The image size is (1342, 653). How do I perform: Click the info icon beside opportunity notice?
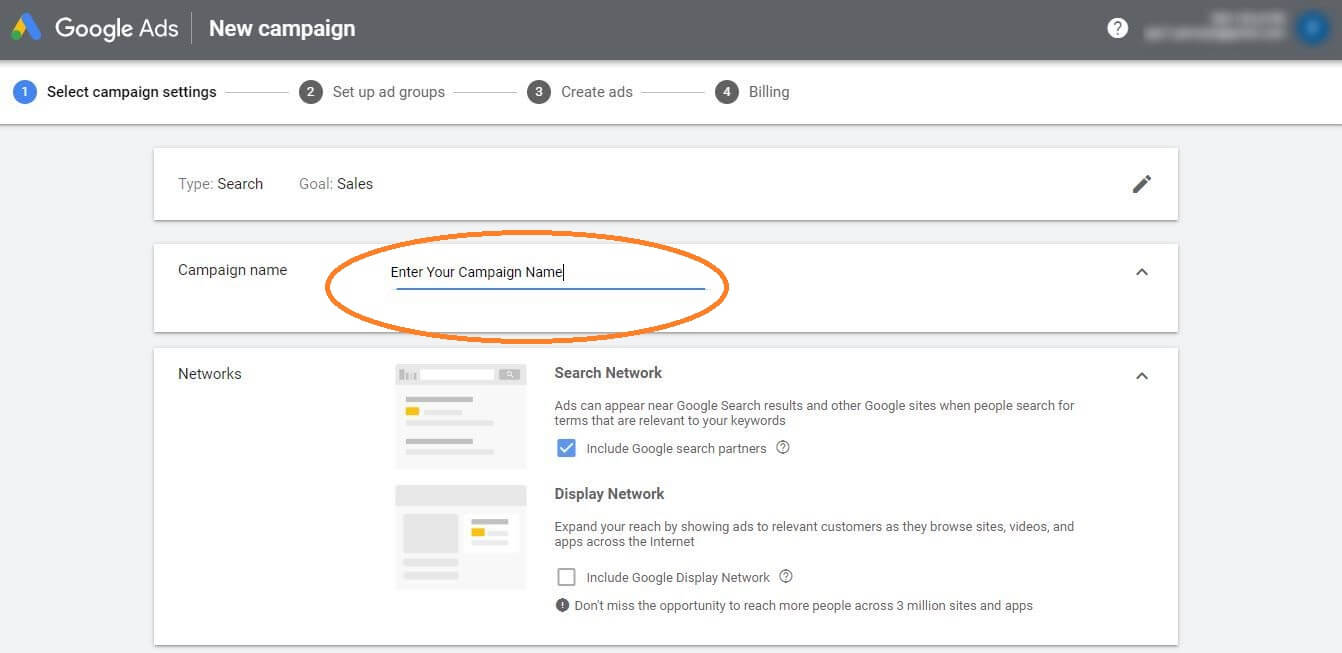coord(563,606)
